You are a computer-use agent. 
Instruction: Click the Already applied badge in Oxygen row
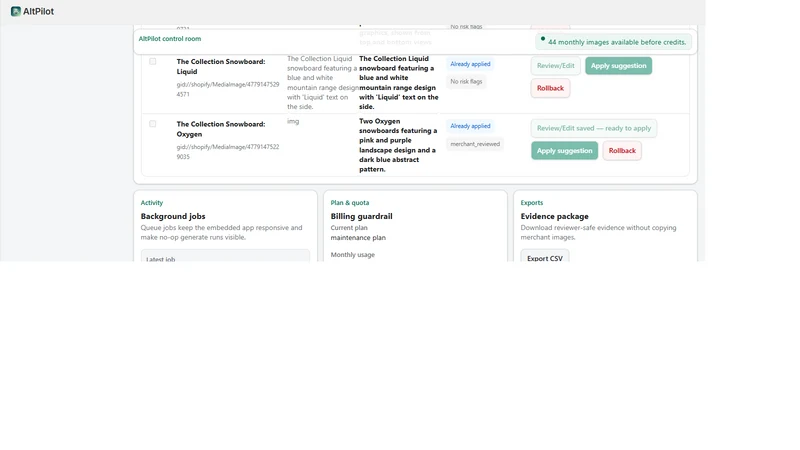tap(470, 126)
